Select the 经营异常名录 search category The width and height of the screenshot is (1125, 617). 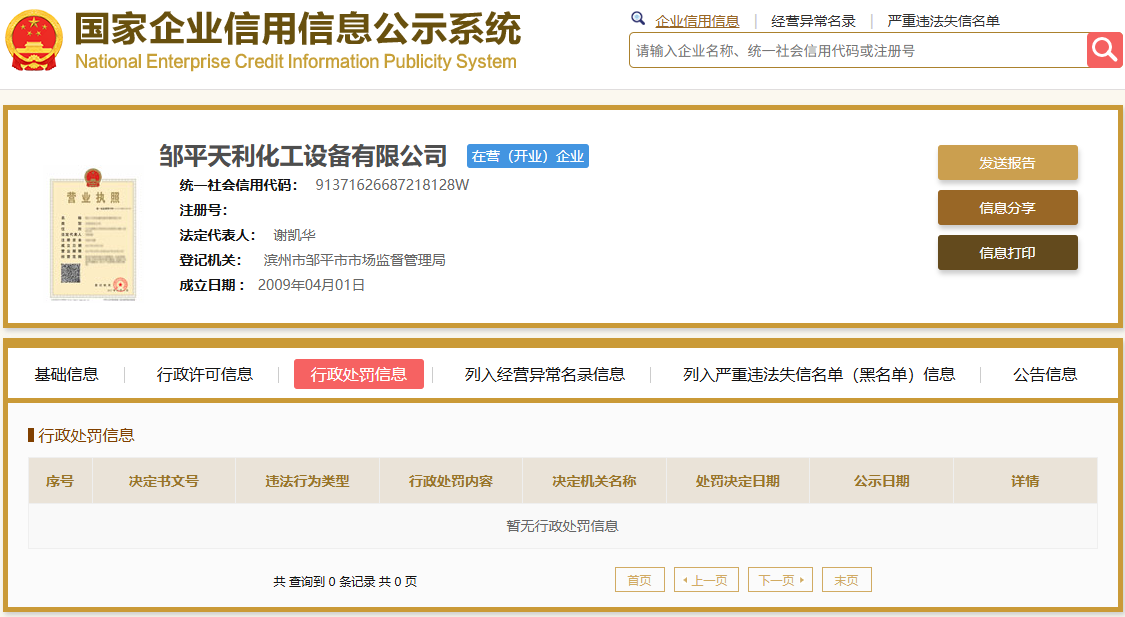813,22
